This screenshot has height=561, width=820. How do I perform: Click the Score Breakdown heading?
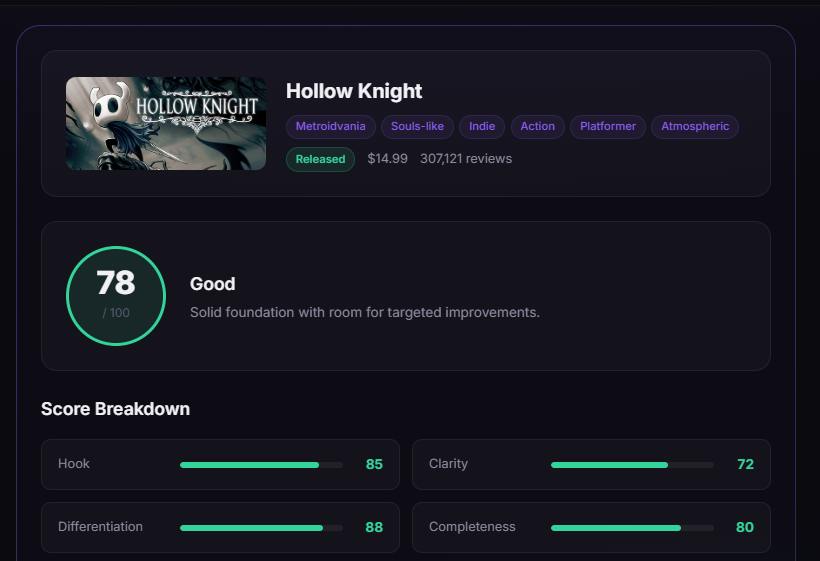tap(115, 409)
